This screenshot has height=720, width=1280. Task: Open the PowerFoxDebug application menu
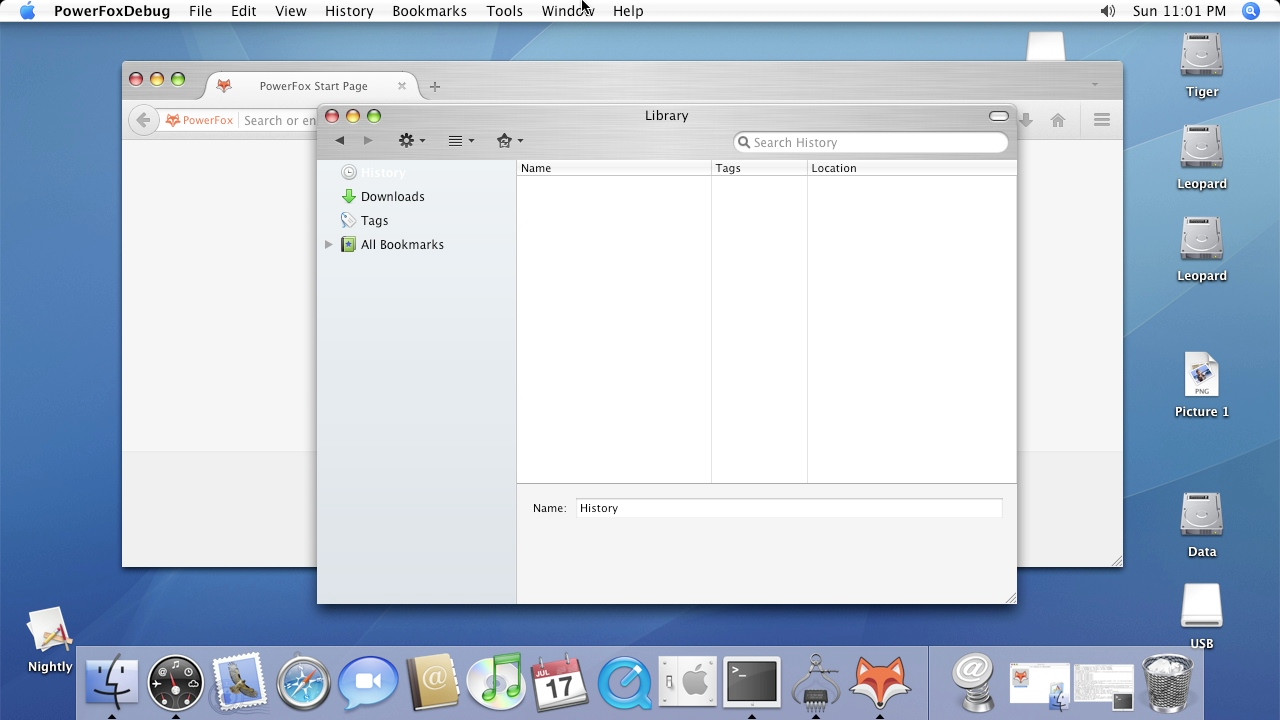(112, 11)
